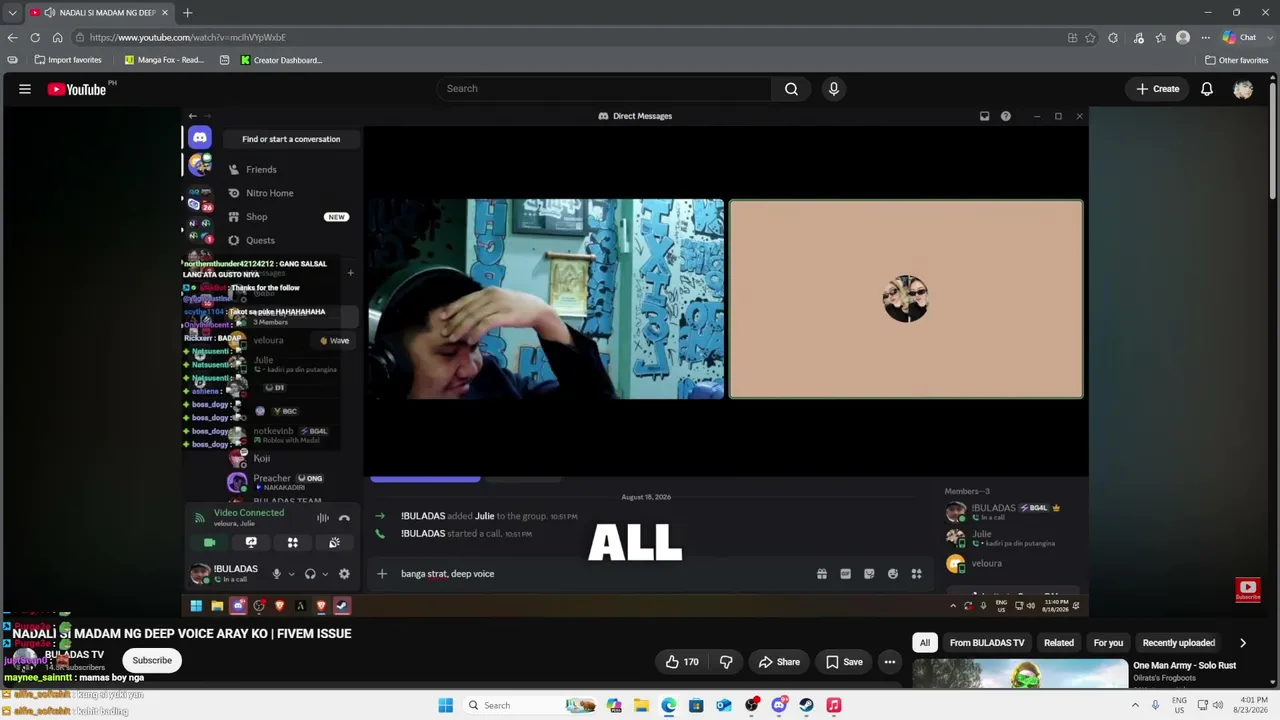Open the Manga Fox bookmark
The height and width of the screenshot is (720, 1280).
(x=164, y=60)
